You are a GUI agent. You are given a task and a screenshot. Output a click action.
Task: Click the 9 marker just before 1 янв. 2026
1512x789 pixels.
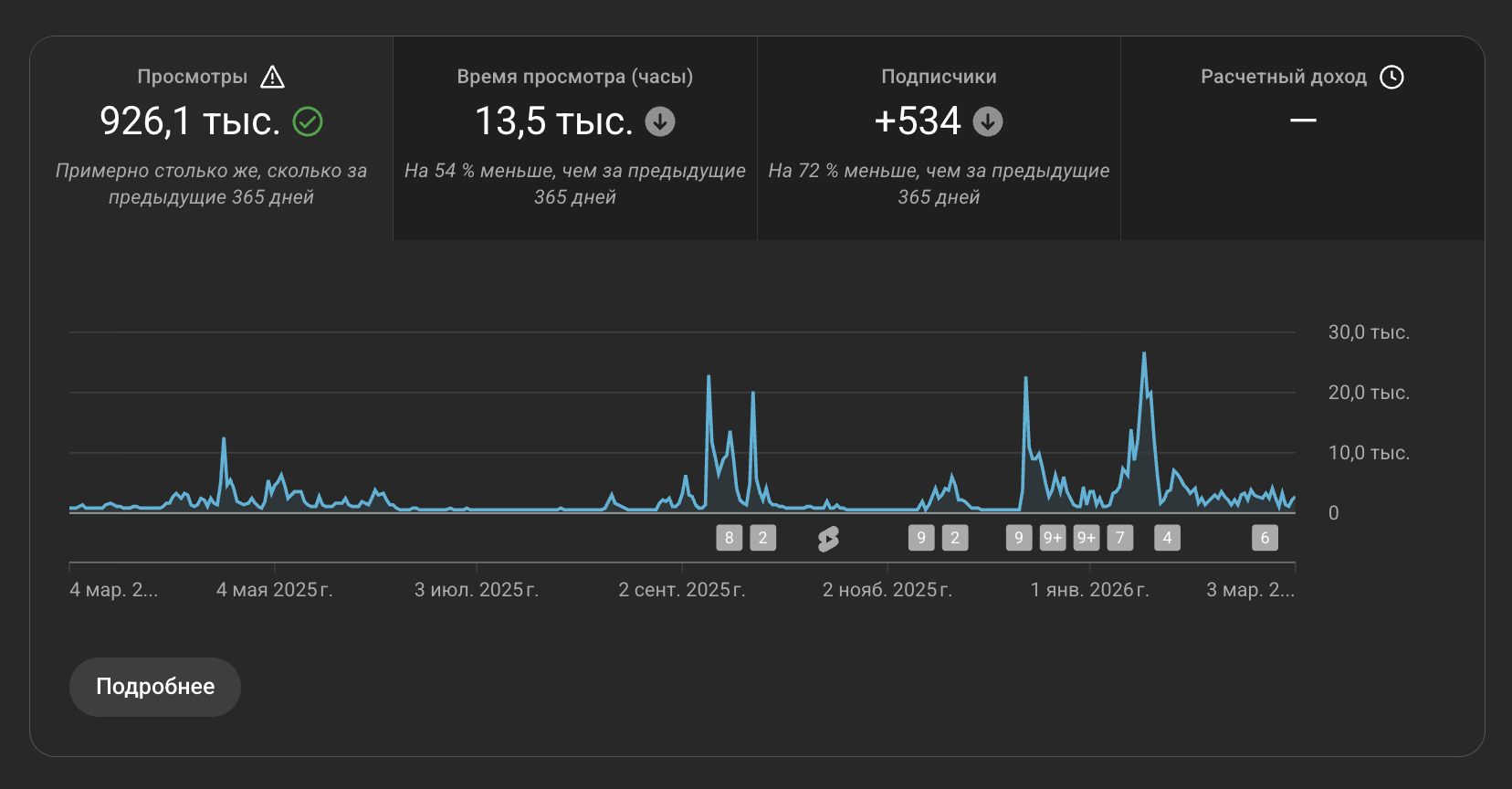click(x=1019, y=538)
